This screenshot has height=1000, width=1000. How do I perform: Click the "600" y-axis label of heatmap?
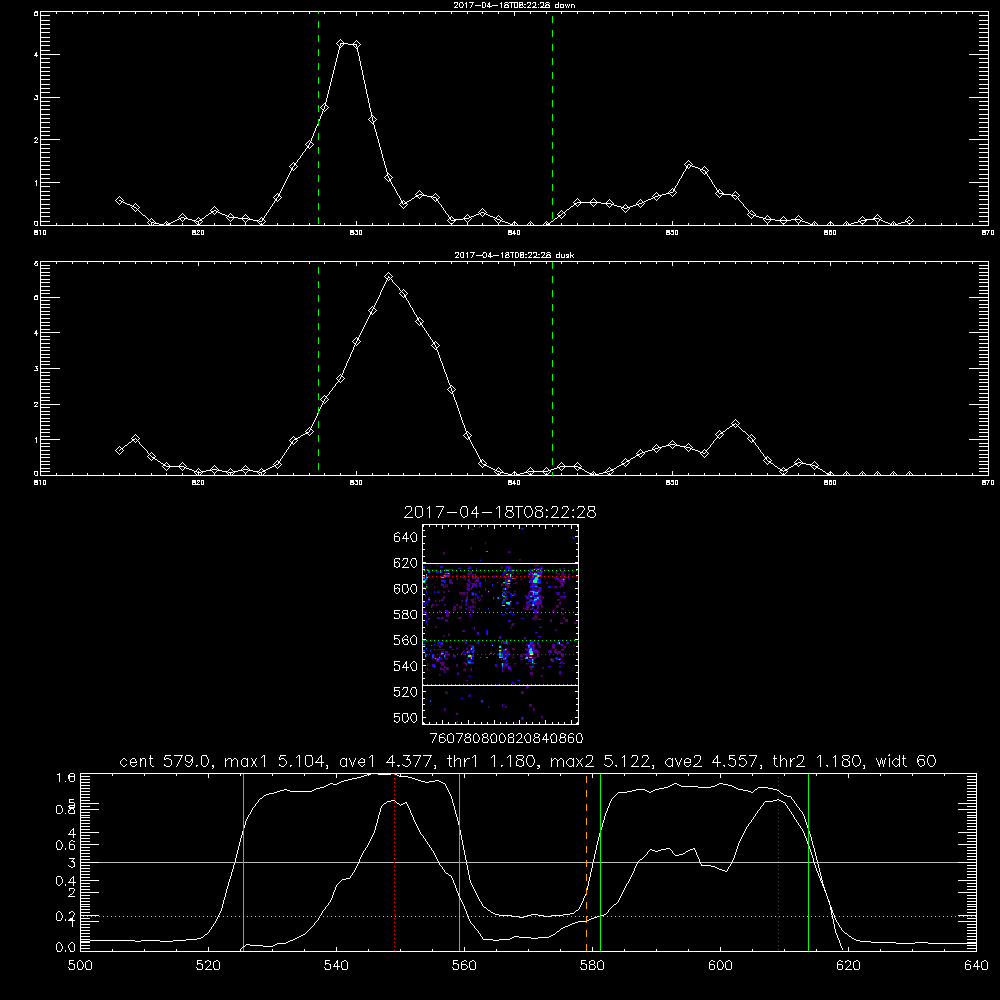tap(406, 589)
